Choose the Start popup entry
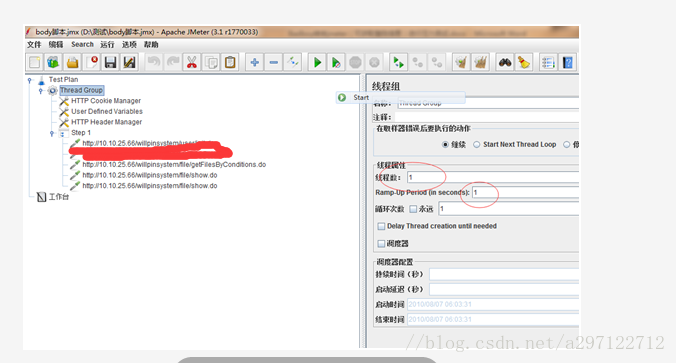Image resolution: width=676 pixels, height=363 pixels. click(x=401, y=97)
